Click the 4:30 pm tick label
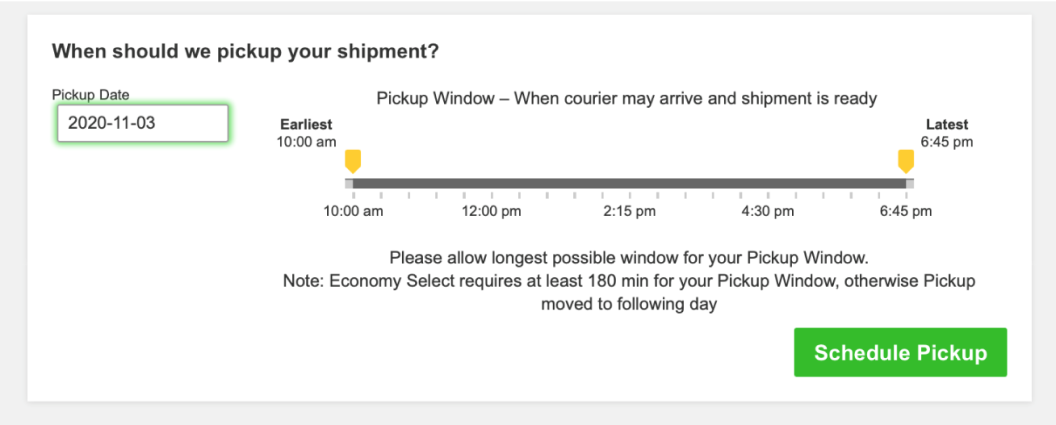The width and height of the screenshot is (1056, 425). 767,211
